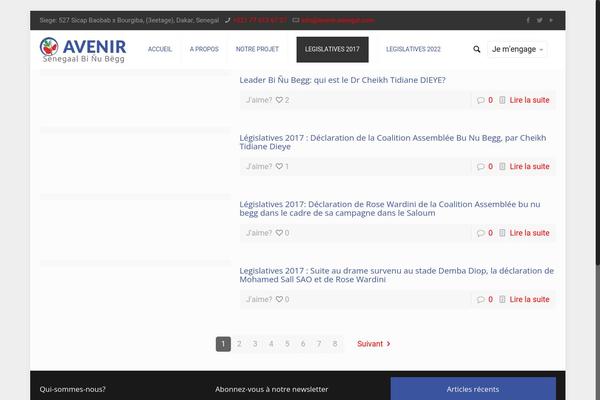The width and height of the screenshot is (600, 400).
Task: Open the search magnifier icon
Action: click(x=476, y=49)
